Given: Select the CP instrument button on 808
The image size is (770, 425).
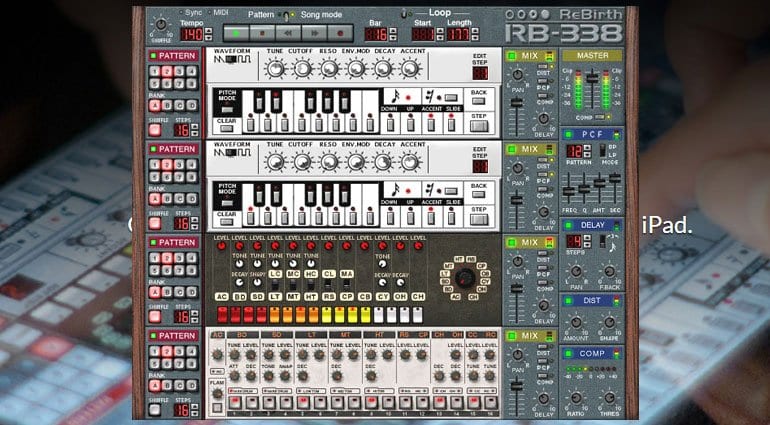Looking at the screenshot, I should pos(347,297).
